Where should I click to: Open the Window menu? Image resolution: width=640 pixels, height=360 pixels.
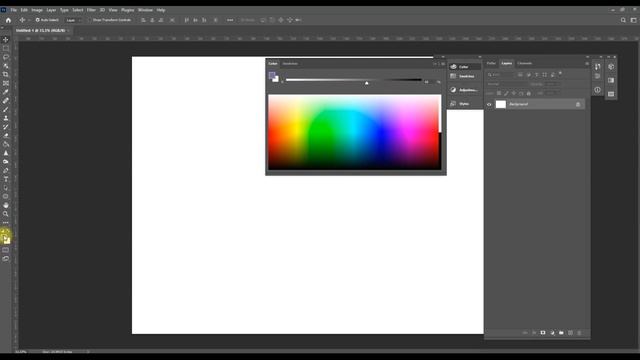145,10
